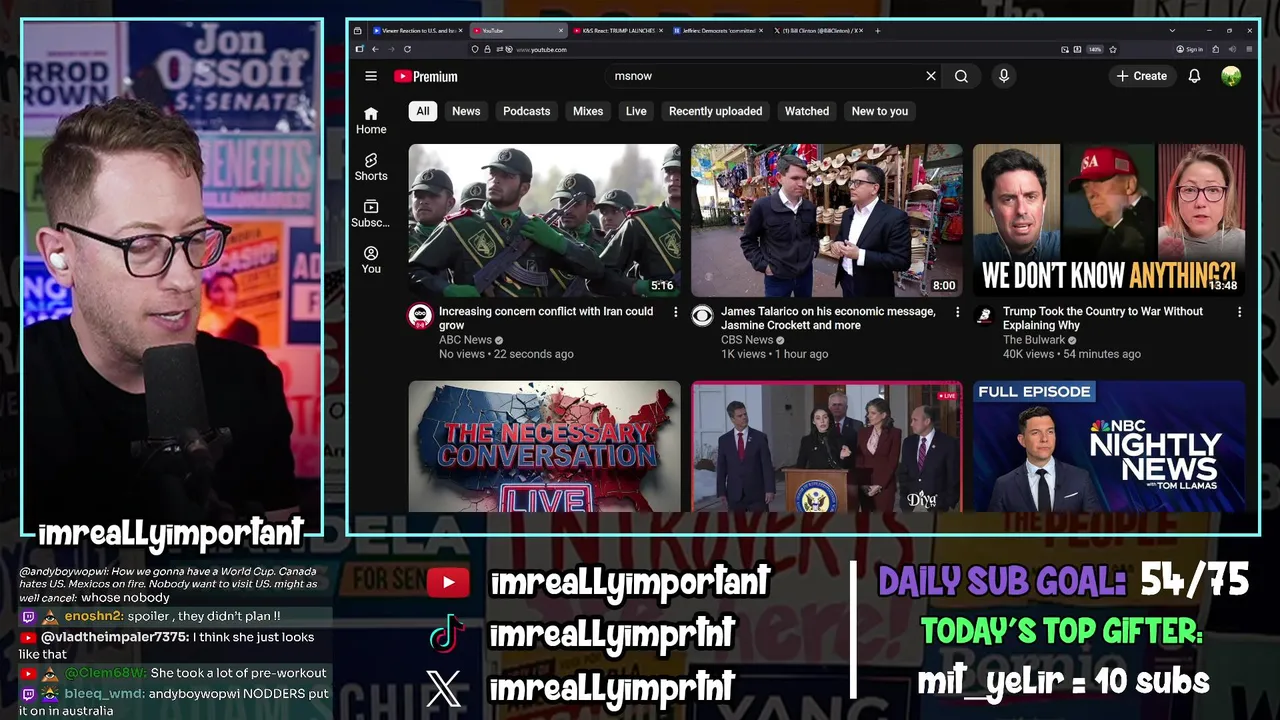Viewport: 1280px width, 720px height.
Task: Open the NBC Nightly News thumbnail
Action: 1109,446
